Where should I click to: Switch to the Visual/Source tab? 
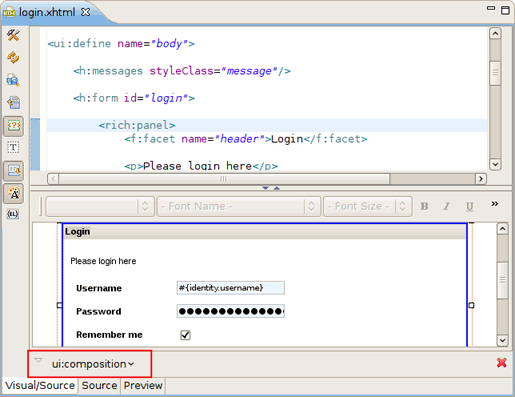pyautogui.click(x=40, y=386)
